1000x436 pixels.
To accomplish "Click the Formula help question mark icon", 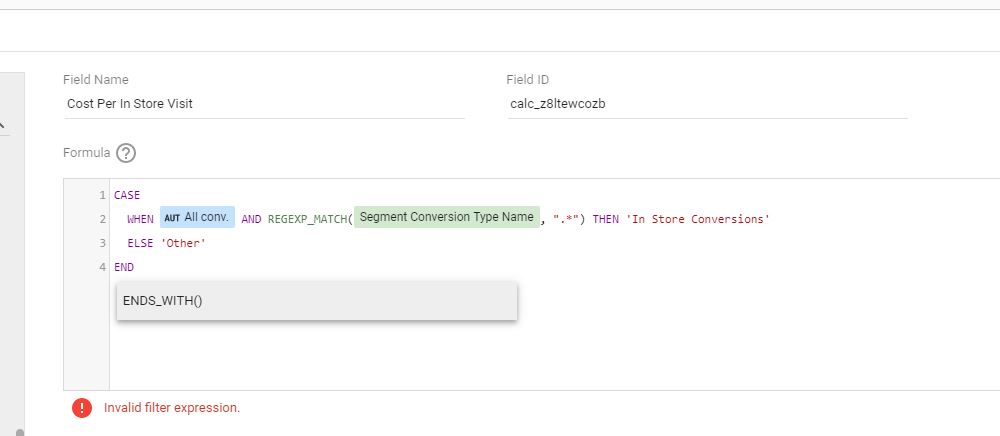I will click(x=126, y=154).
